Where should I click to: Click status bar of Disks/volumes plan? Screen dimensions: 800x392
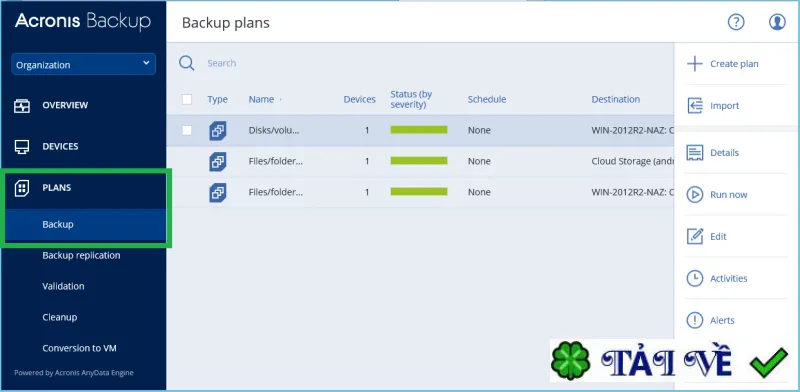419,130
